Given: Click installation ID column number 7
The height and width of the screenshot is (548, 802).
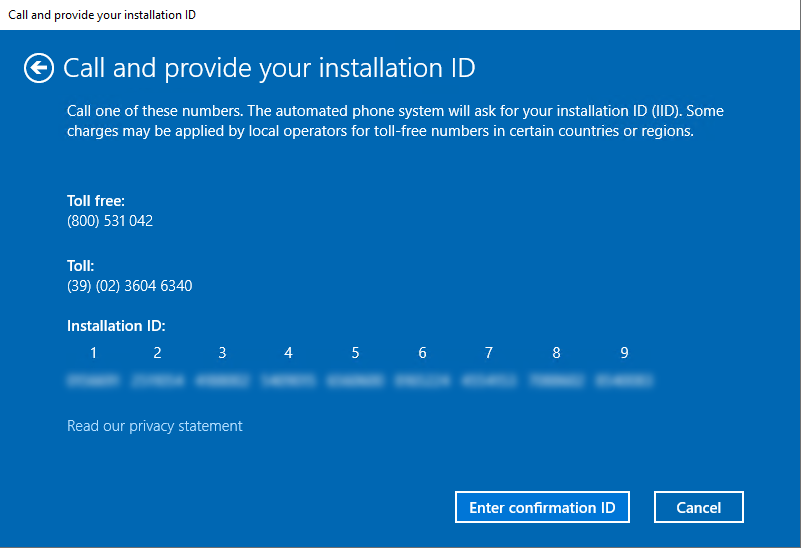Looking at the screenshot, I should point(488,353).
